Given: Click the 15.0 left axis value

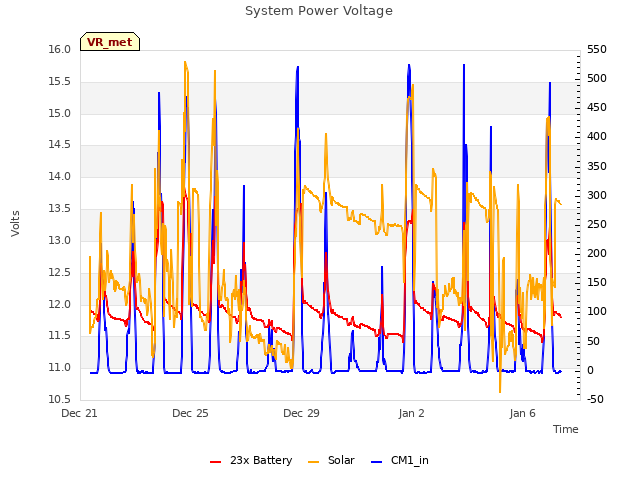Looking at the screenshot, I should [x=60, y=113].
